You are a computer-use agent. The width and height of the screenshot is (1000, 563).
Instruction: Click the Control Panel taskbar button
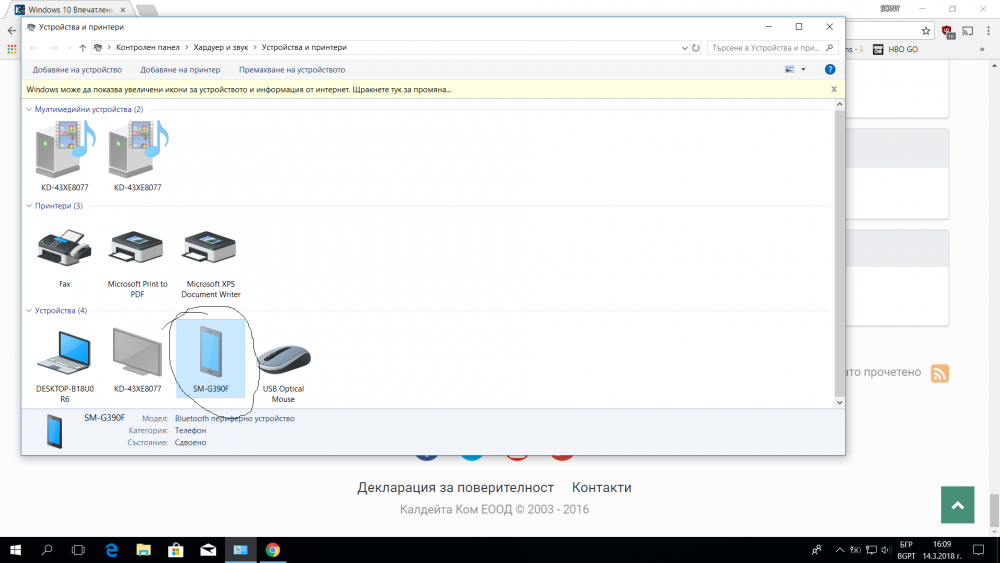pyautogui.click(x=240, y=550)
